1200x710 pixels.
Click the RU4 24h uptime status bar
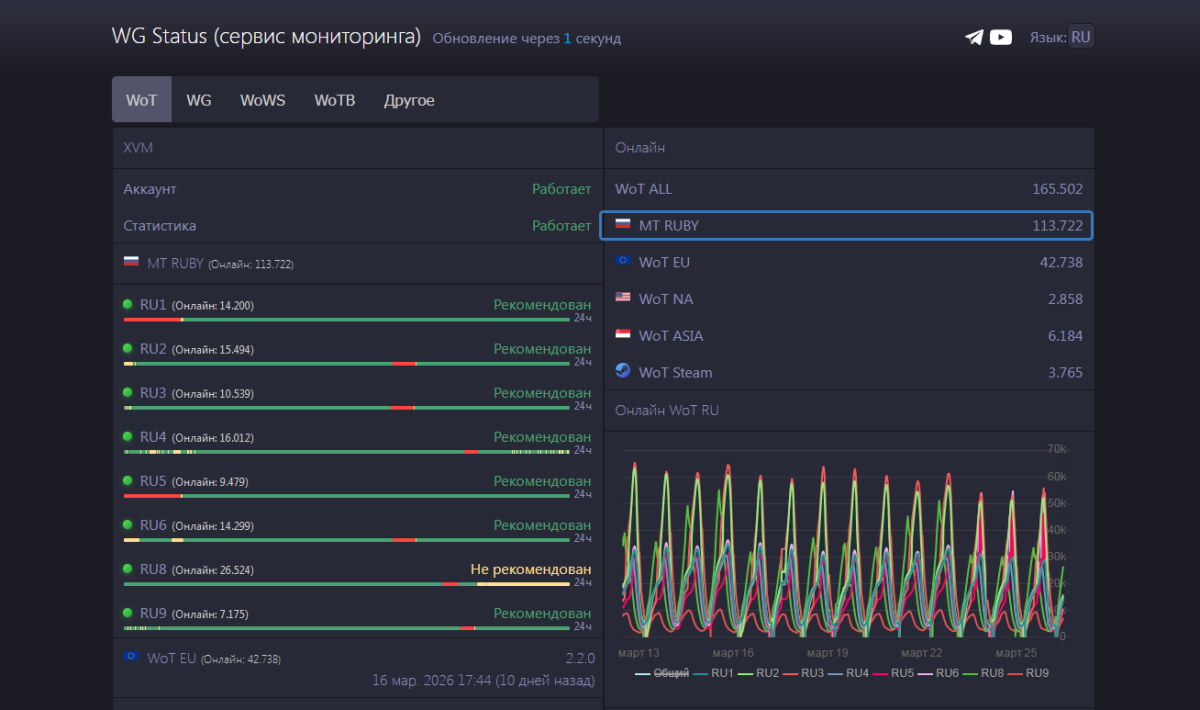346,452
